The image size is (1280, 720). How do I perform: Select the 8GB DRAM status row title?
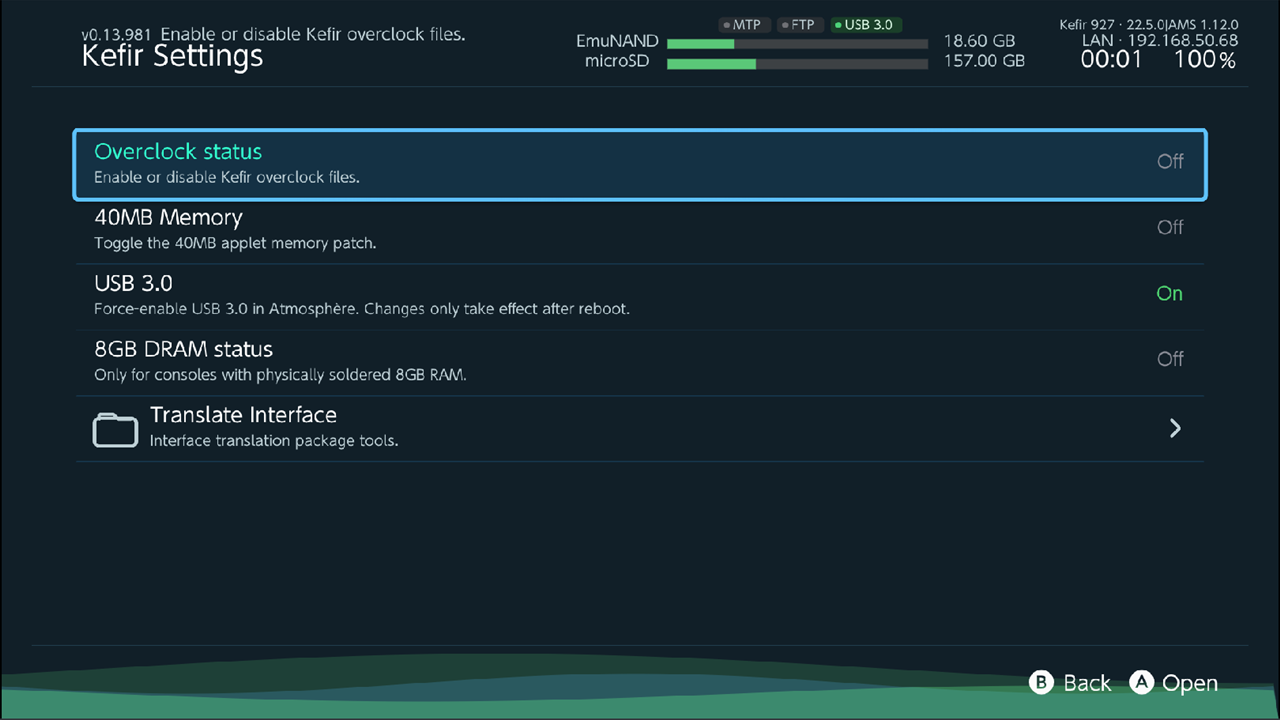183,350
